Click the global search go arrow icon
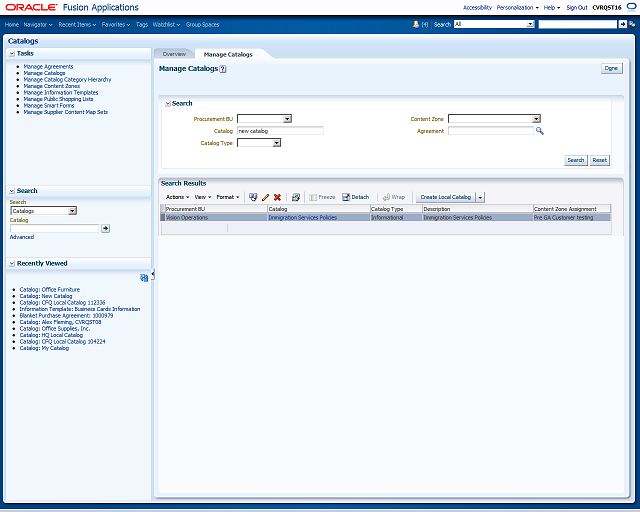 point(622,24)
